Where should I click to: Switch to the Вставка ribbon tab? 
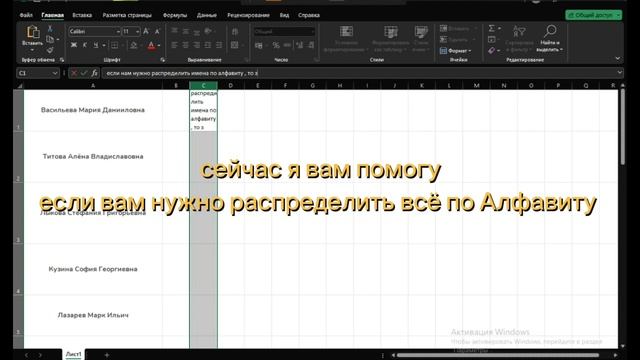(82, 15)
